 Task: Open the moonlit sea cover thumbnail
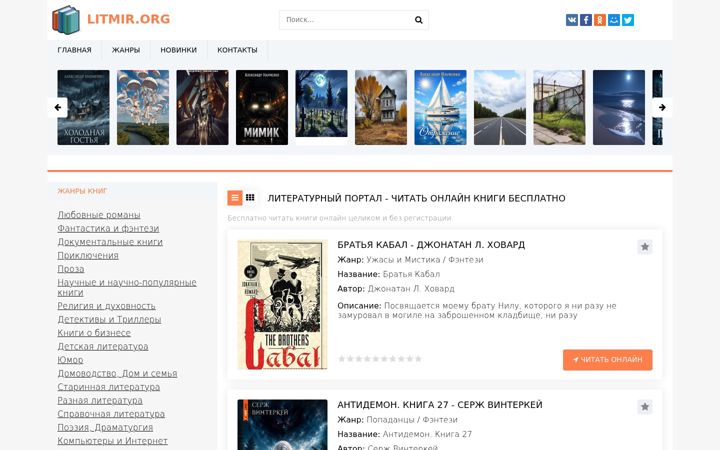pyautogui.click(x=619, y=107)
